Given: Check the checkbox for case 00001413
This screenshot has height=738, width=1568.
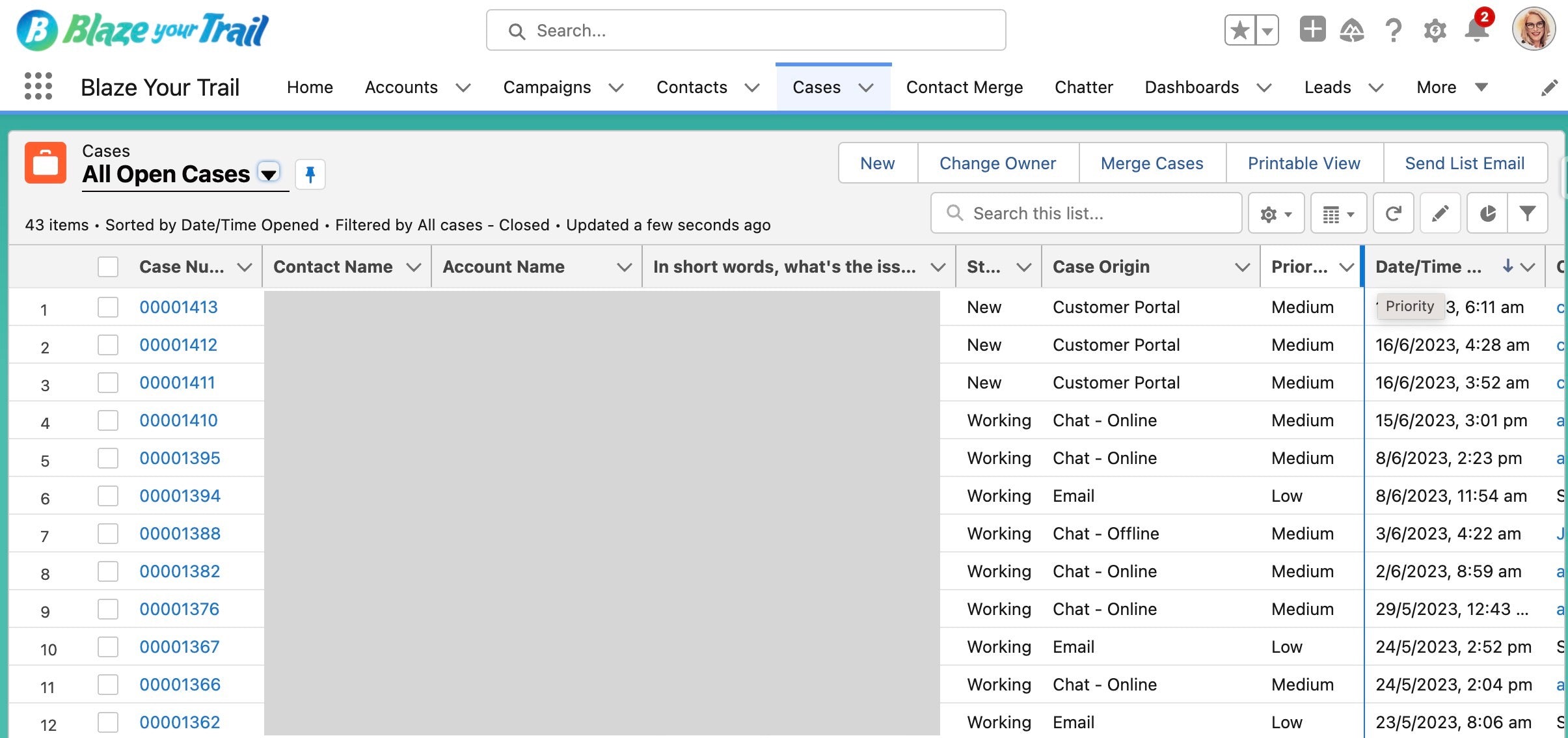Looking at the screenshot, I should [x=107, y=307].
